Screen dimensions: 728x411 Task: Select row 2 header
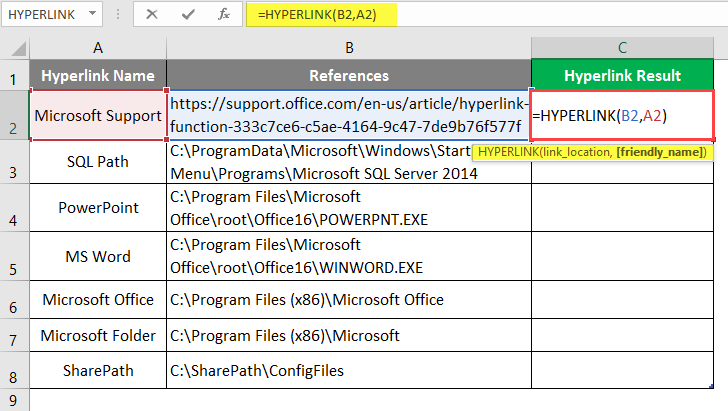click(13, 115)
